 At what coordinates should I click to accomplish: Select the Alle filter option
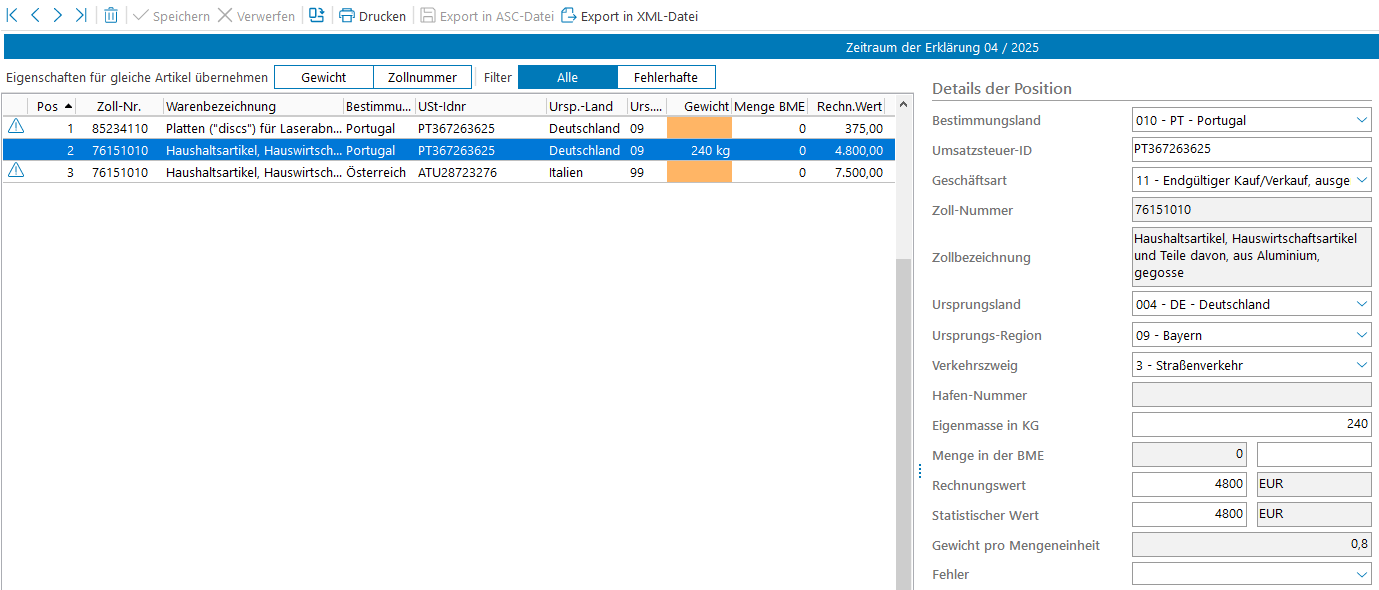point(567,77)
